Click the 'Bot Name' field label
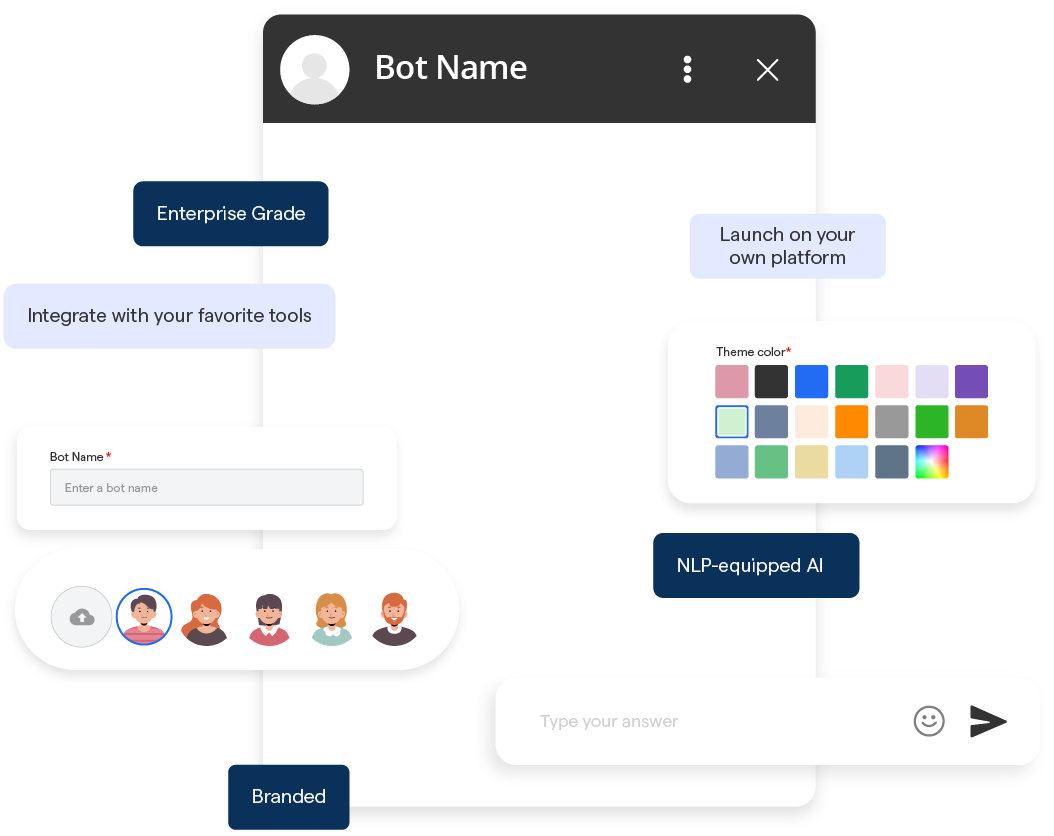This screenshot has height=836, width=1054. [80, 457]
